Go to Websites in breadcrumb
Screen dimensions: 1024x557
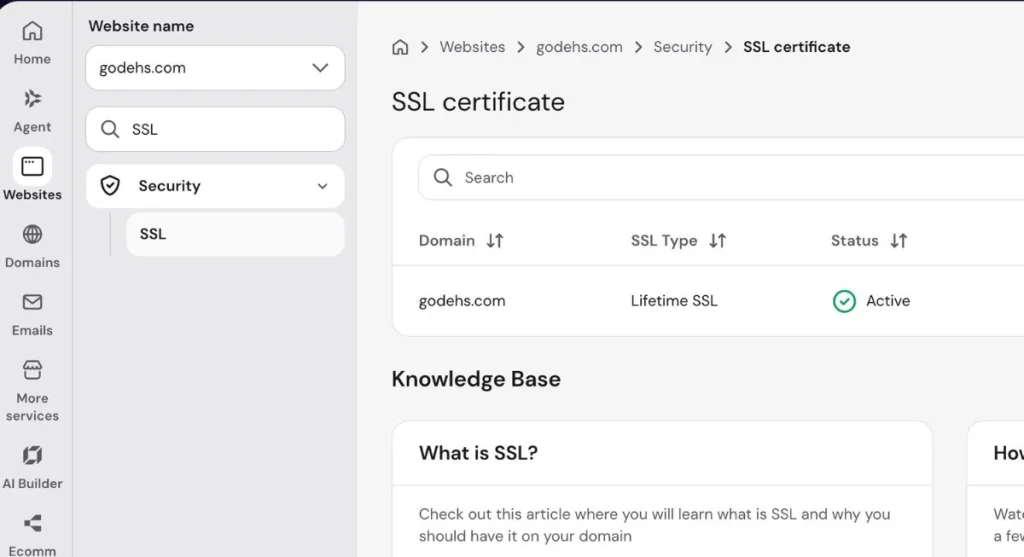pyautogui.click(x=472, y=47)
